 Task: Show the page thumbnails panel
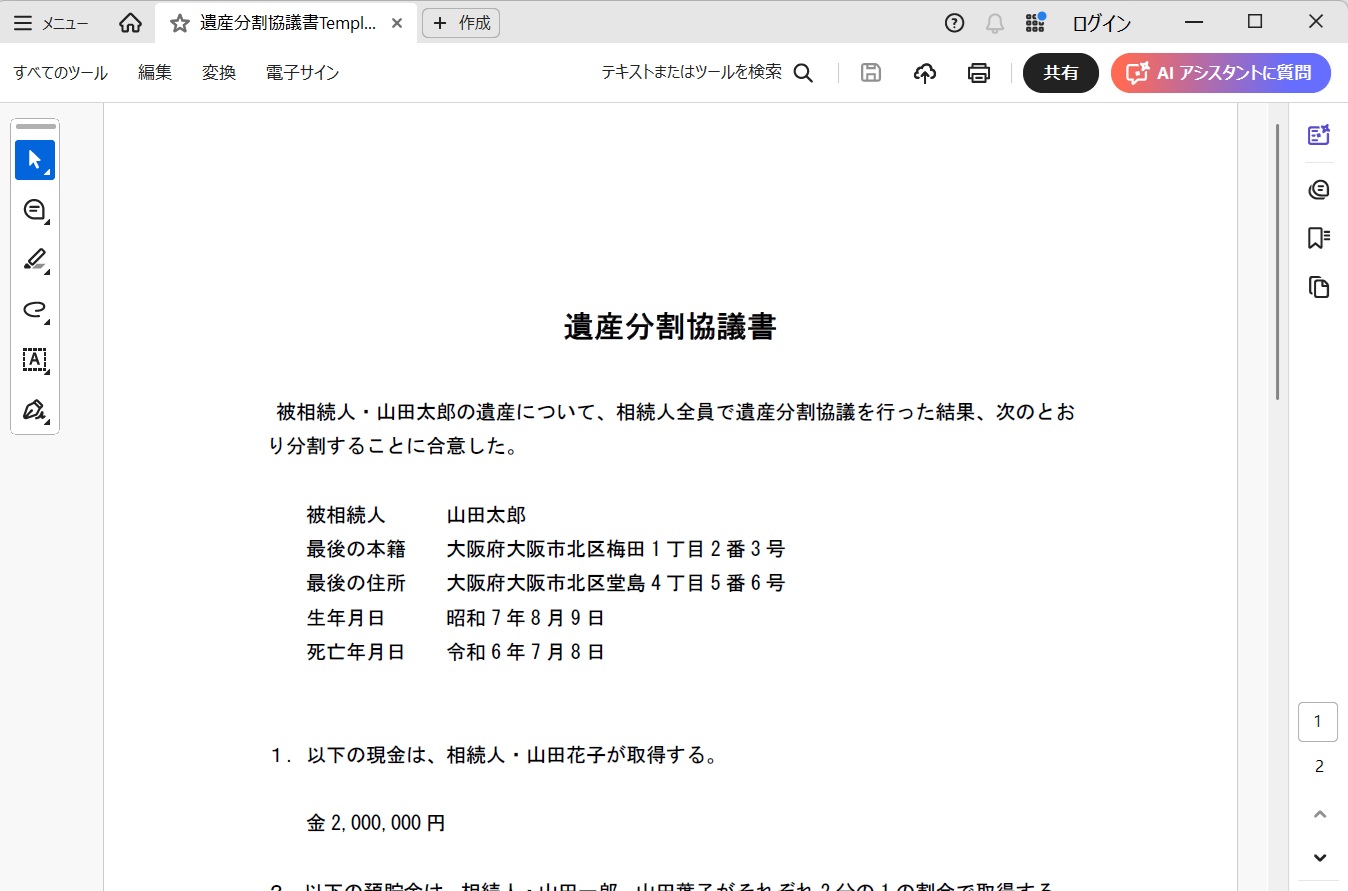(x=1319, y=288)
